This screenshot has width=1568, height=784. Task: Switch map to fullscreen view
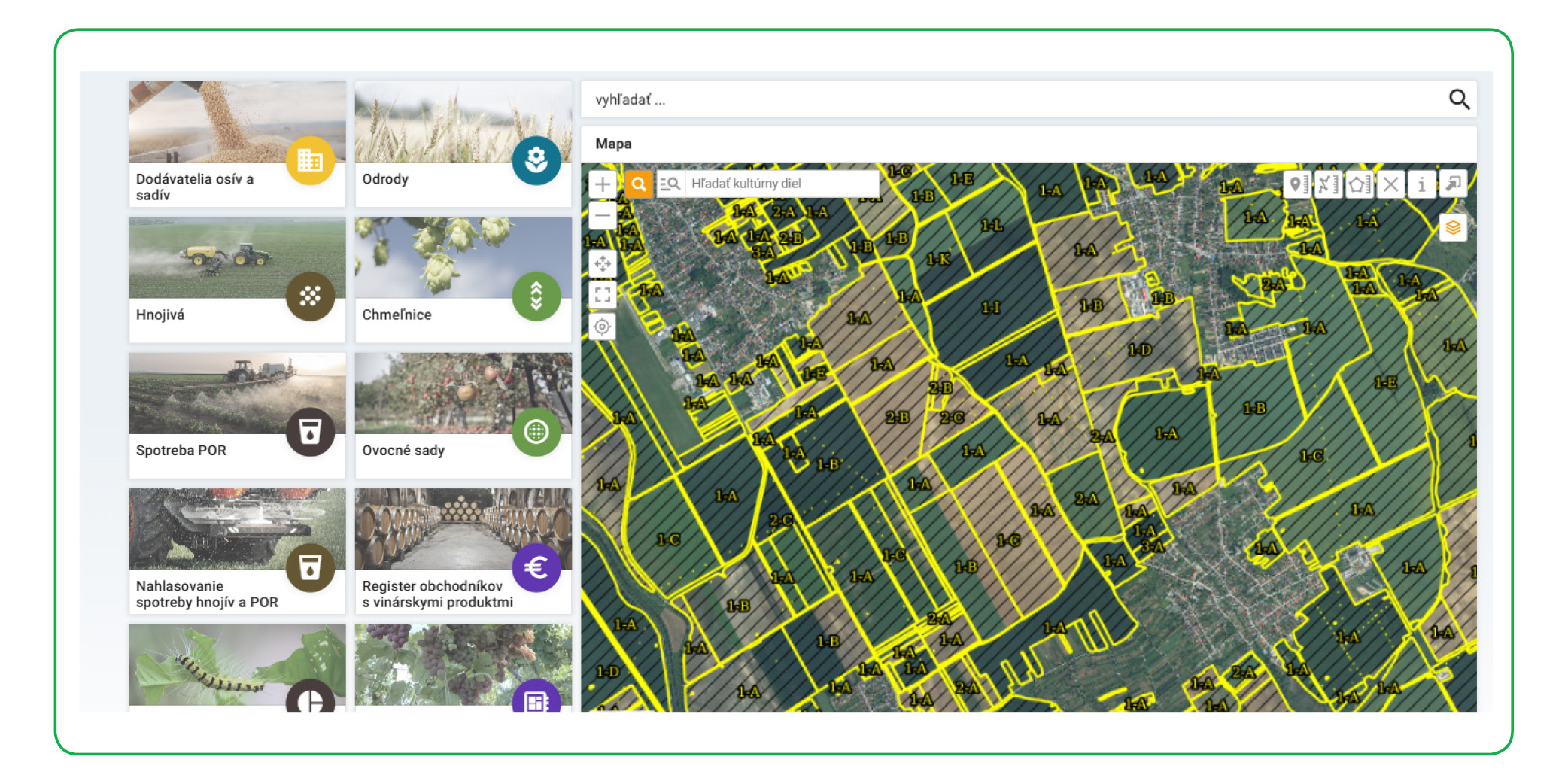coord(603,295)
